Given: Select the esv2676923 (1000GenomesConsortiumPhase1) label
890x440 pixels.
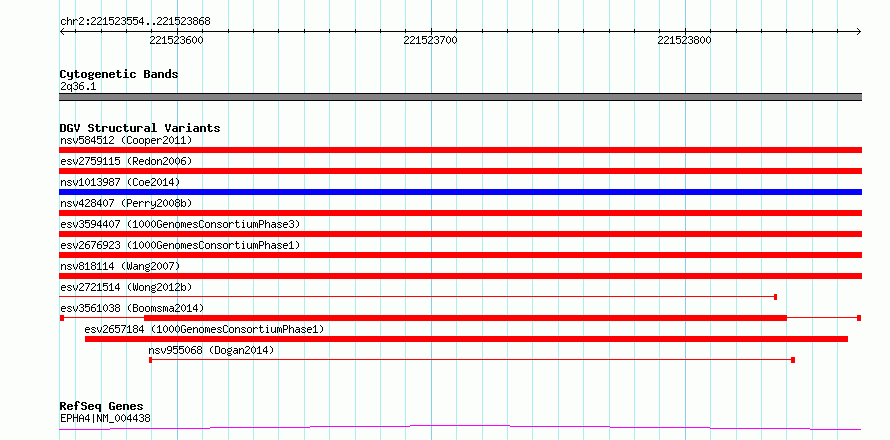Looking at the screenshot, I should (180, 245).
